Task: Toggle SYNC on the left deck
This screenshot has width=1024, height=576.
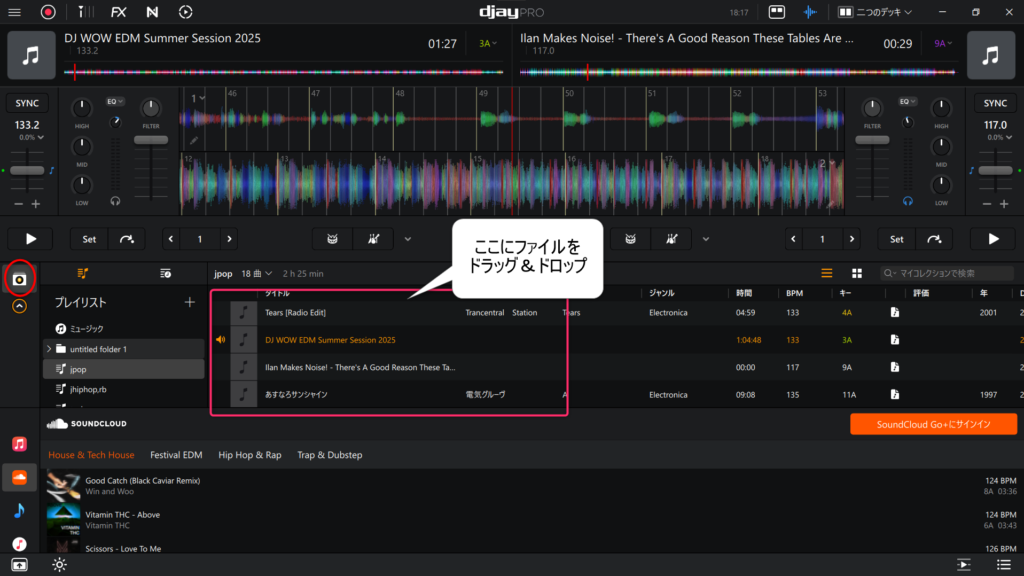Action: [x=27, y=103]
